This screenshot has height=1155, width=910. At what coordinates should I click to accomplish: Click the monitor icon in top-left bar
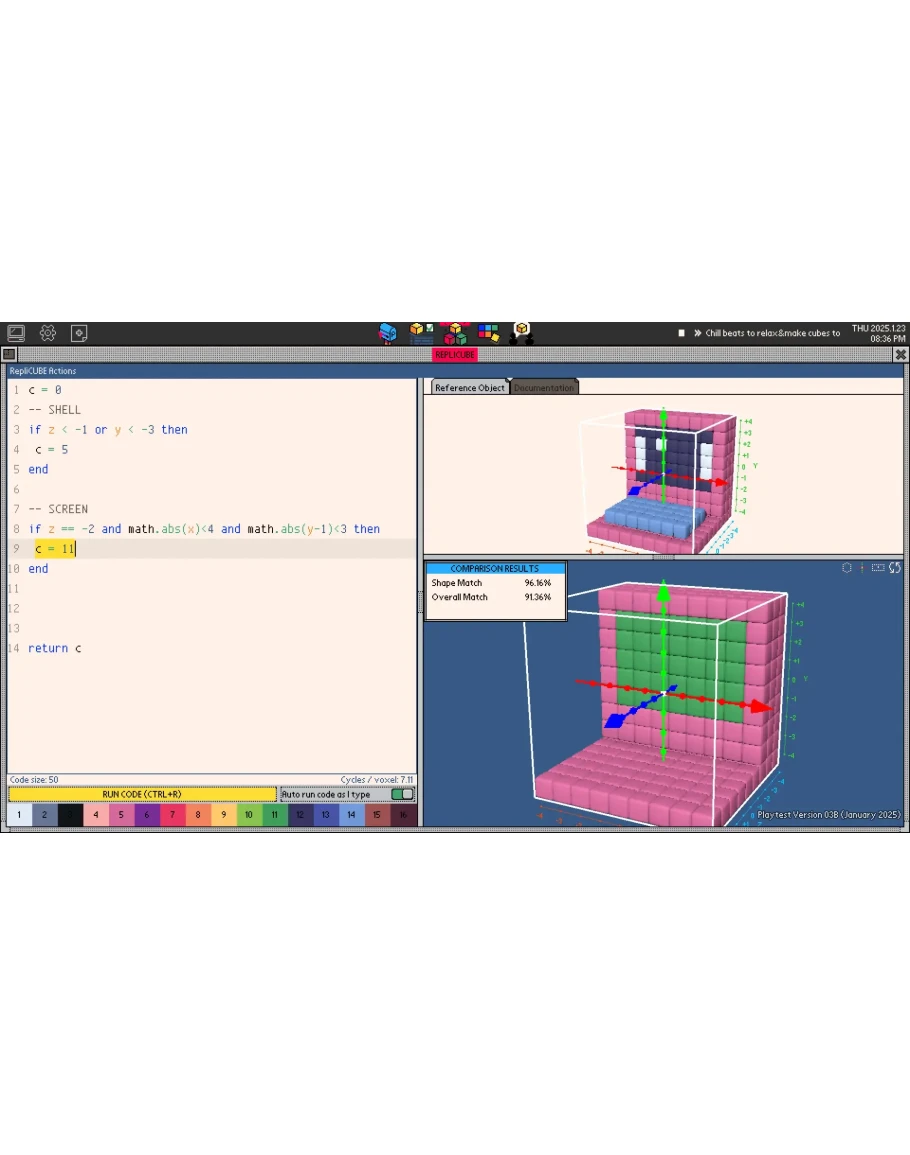pyautogui.click(x=16, y=333)
